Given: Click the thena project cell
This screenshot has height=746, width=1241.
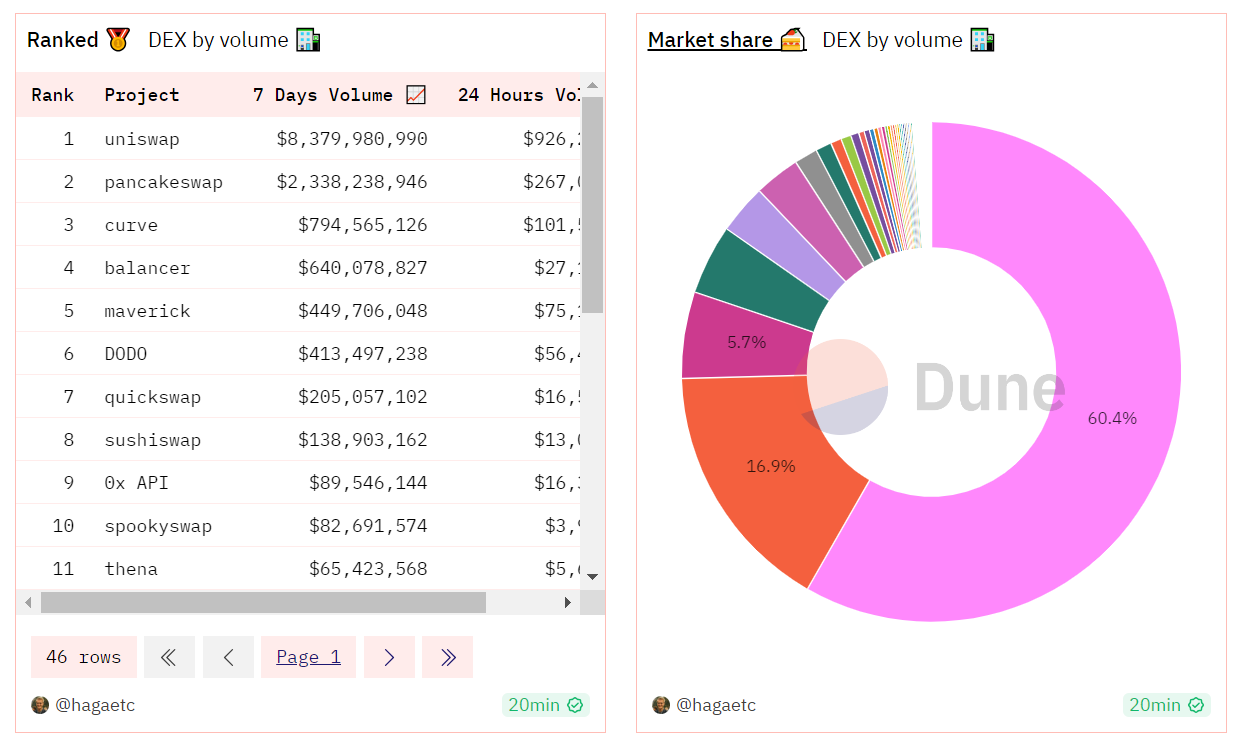Looking at the screenshot, I should [x=131, y=569].
